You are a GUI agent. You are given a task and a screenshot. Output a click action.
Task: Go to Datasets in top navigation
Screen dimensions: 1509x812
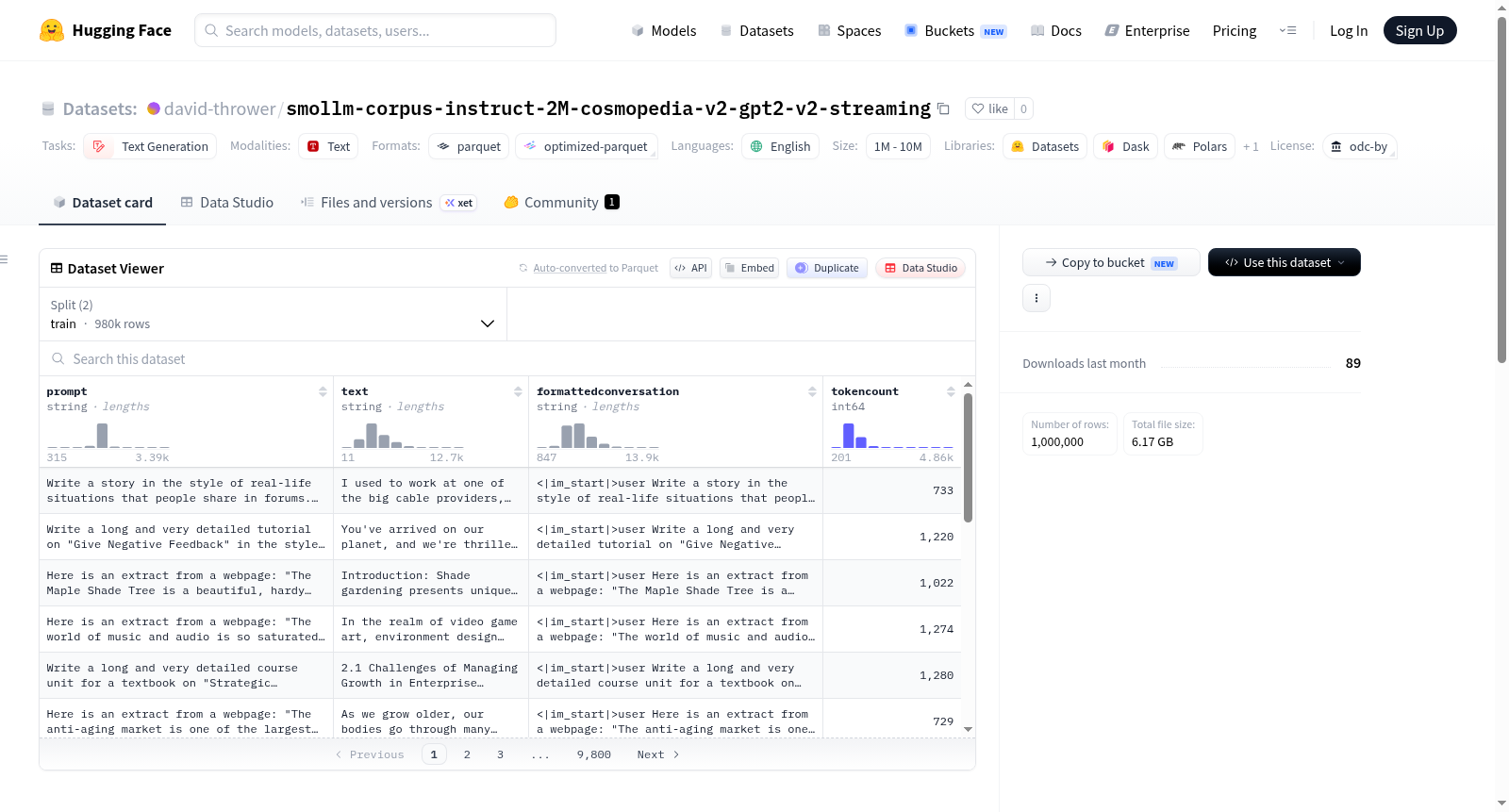[x=757, y=30]
